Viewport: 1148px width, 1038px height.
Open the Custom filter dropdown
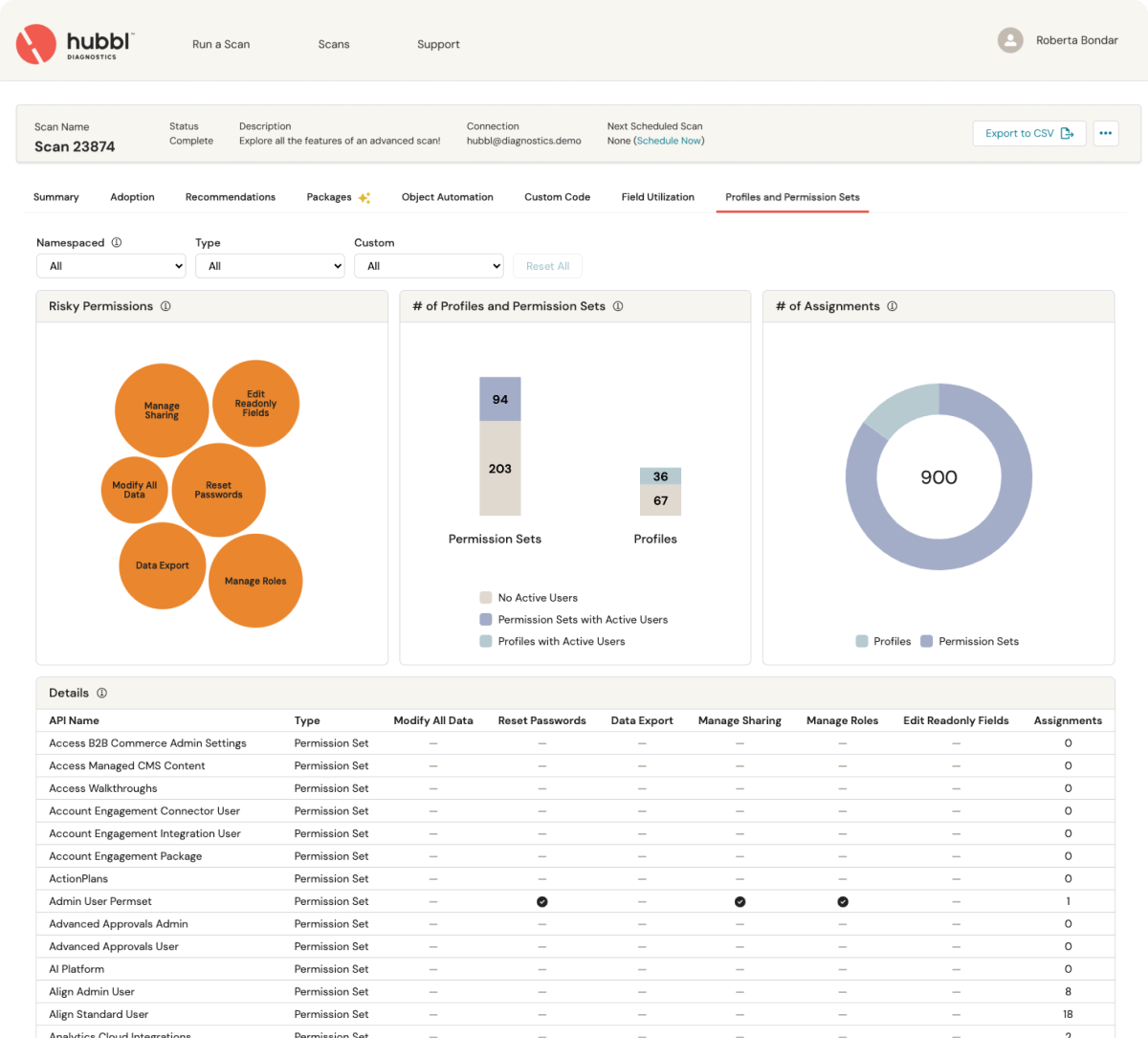pyautogui.click(x=429, y=266)
